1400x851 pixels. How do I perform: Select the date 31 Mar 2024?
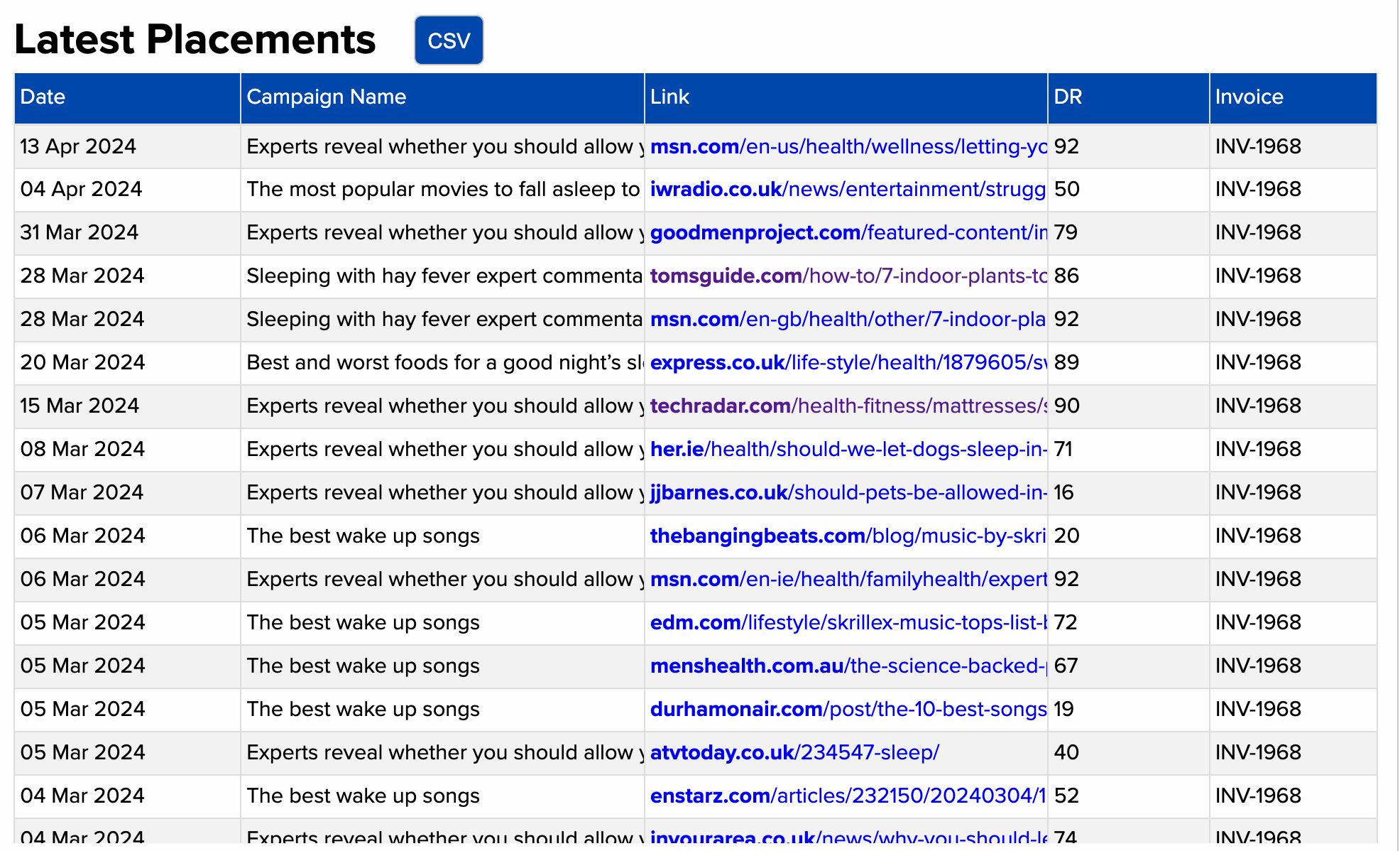[80, 232]
